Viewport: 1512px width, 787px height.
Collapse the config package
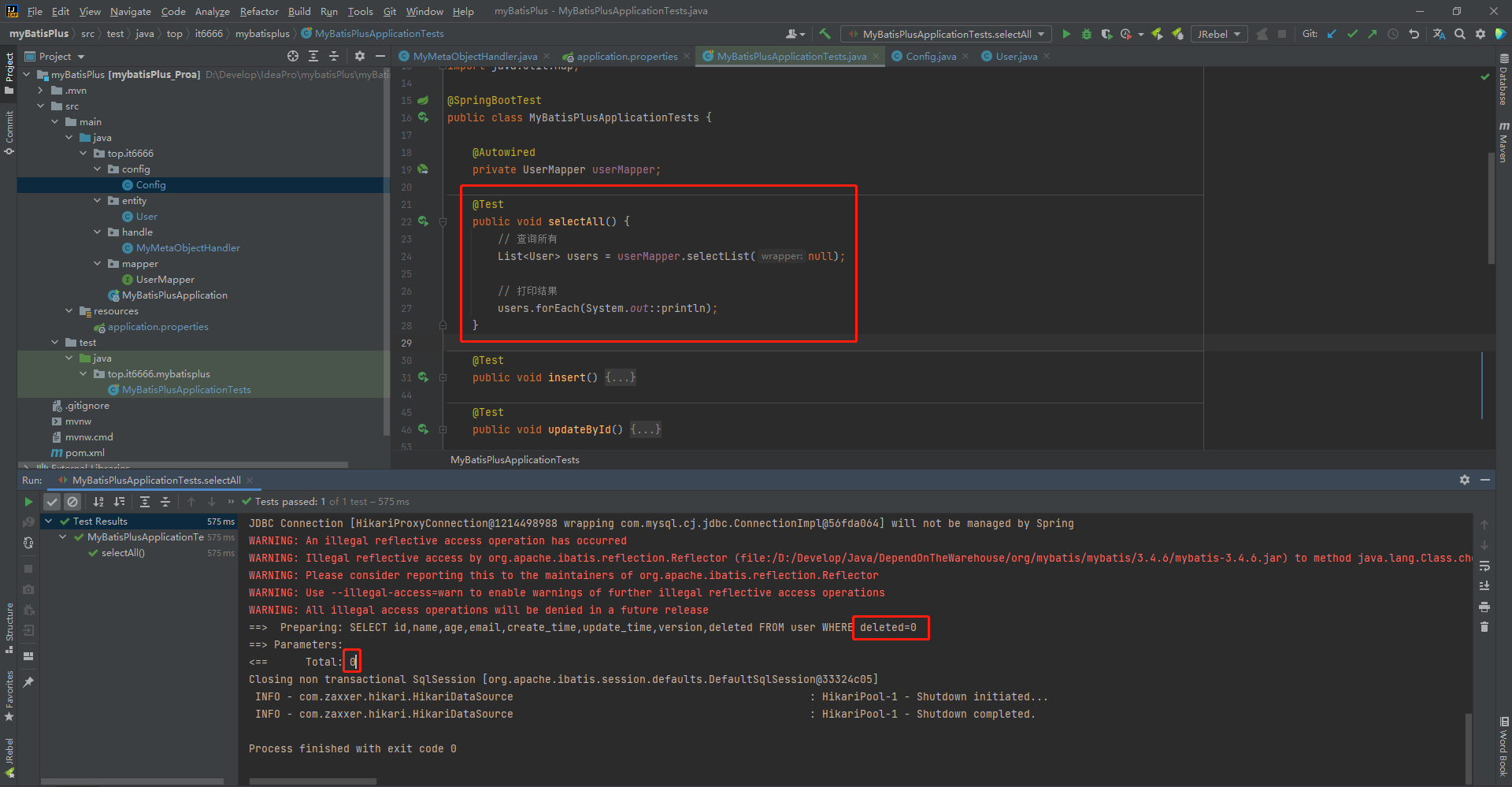[x=98, y=169]
